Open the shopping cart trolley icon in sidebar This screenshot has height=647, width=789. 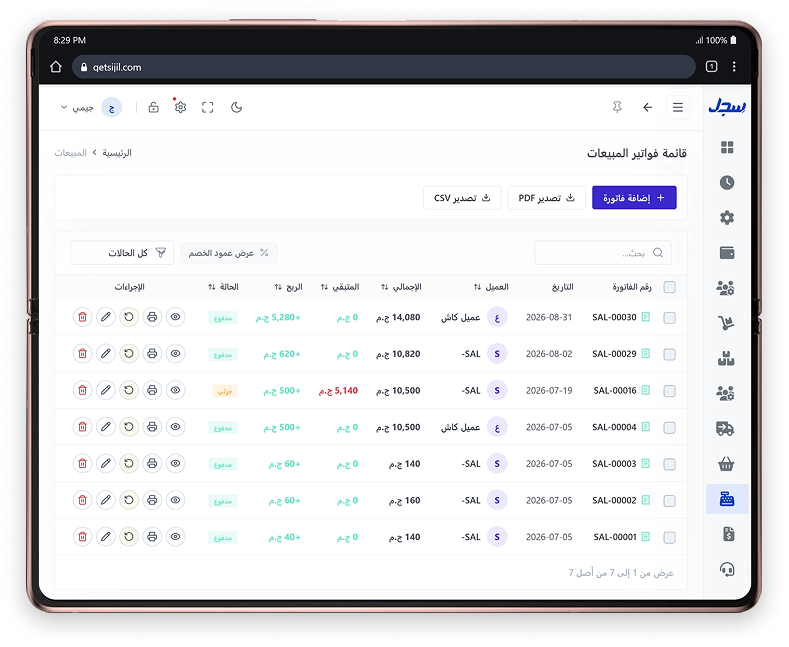pos(726,323)
